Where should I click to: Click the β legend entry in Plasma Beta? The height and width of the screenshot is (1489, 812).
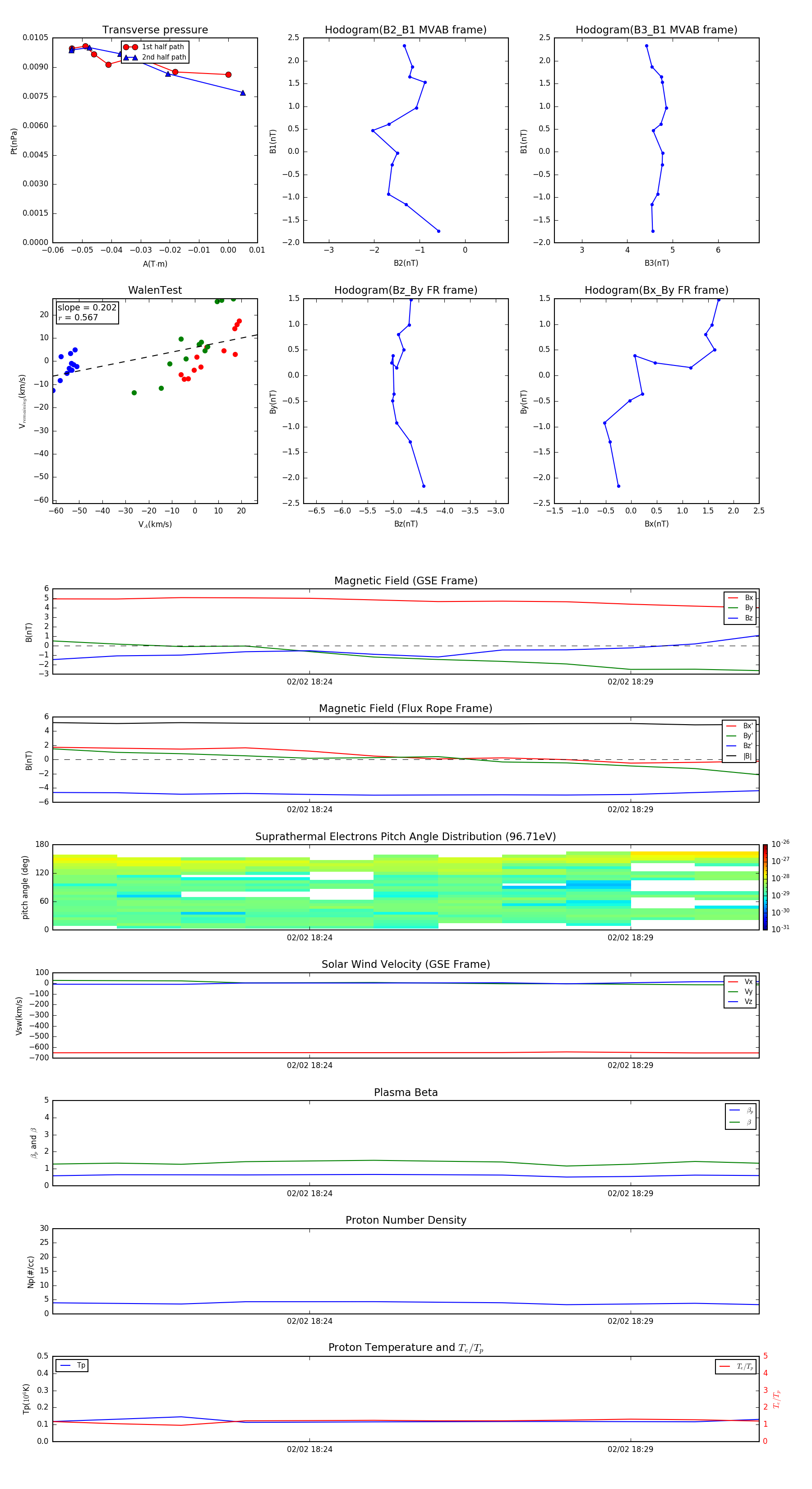741,1123
